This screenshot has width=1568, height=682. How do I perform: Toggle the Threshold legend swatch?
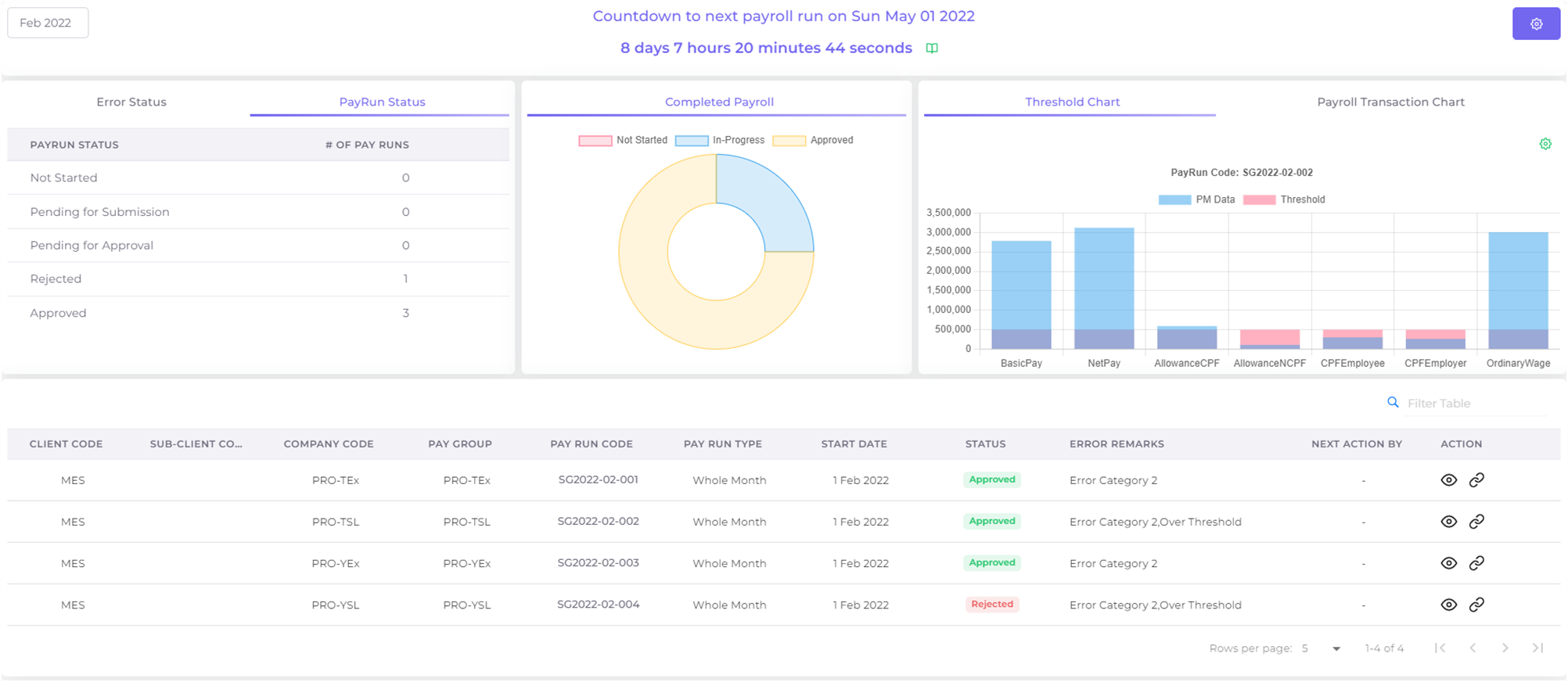1259,200
